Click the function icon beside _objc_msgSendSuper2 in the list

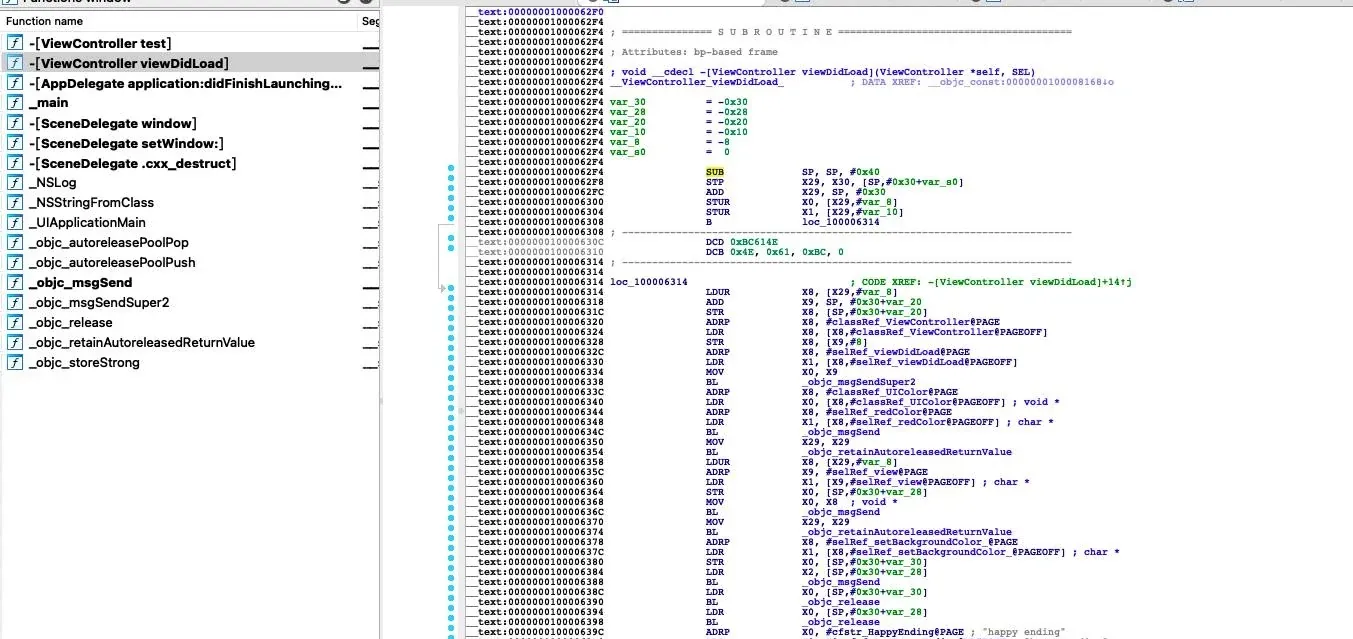[x=15, y=303]
